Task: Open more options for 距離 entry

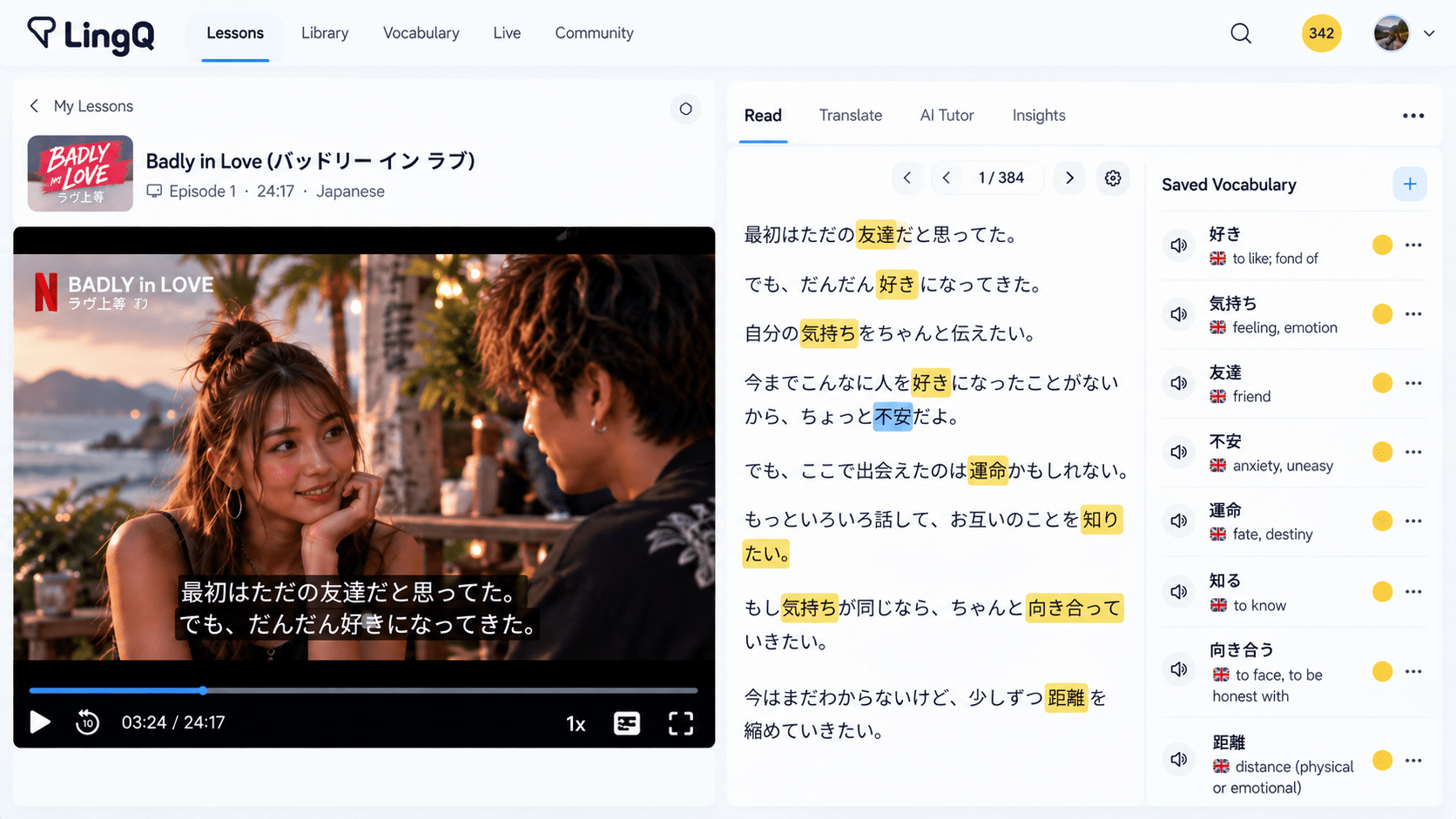Action: point(1413,761)
